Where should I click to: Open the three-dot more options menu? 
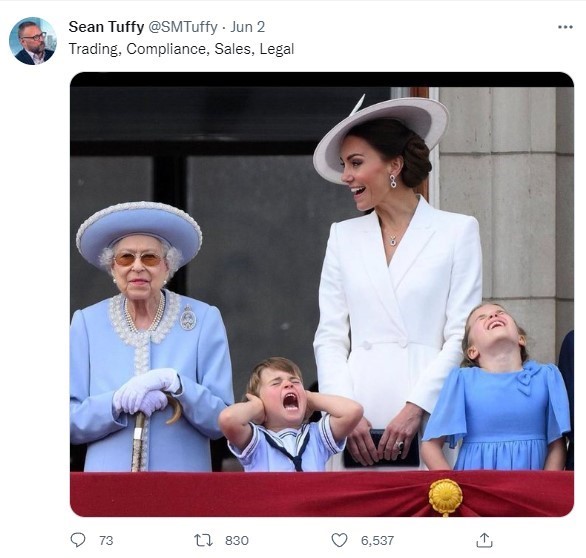pos(565,27)
